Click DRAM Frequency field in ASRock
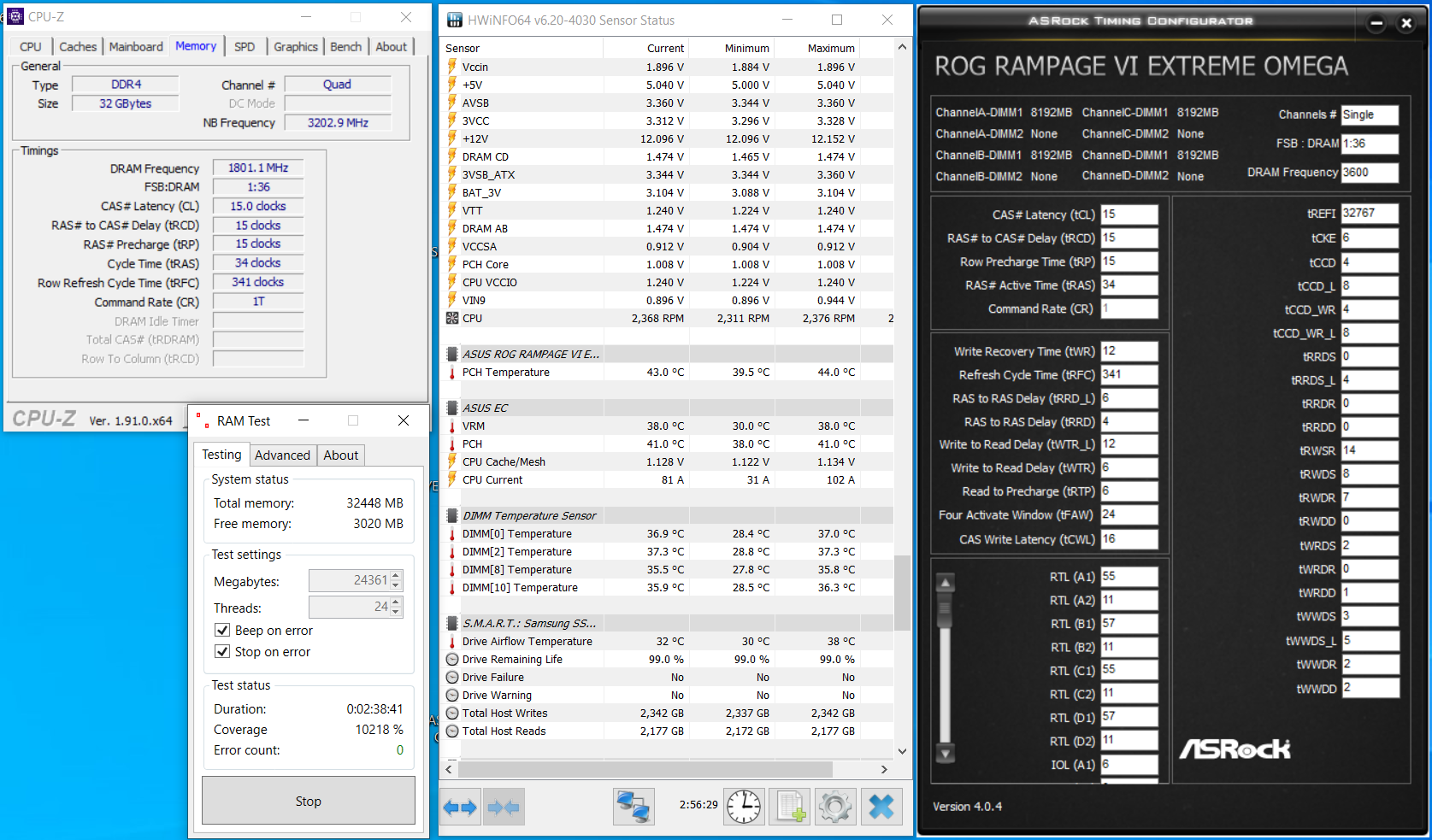This screenshot has width=1432, height=840. (x=1370, y=172)
